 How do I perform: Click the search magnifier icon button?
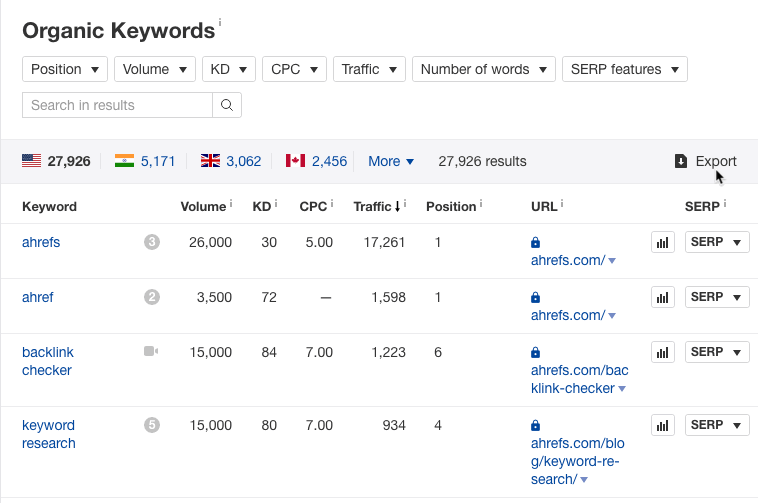(x=227, y=105)
